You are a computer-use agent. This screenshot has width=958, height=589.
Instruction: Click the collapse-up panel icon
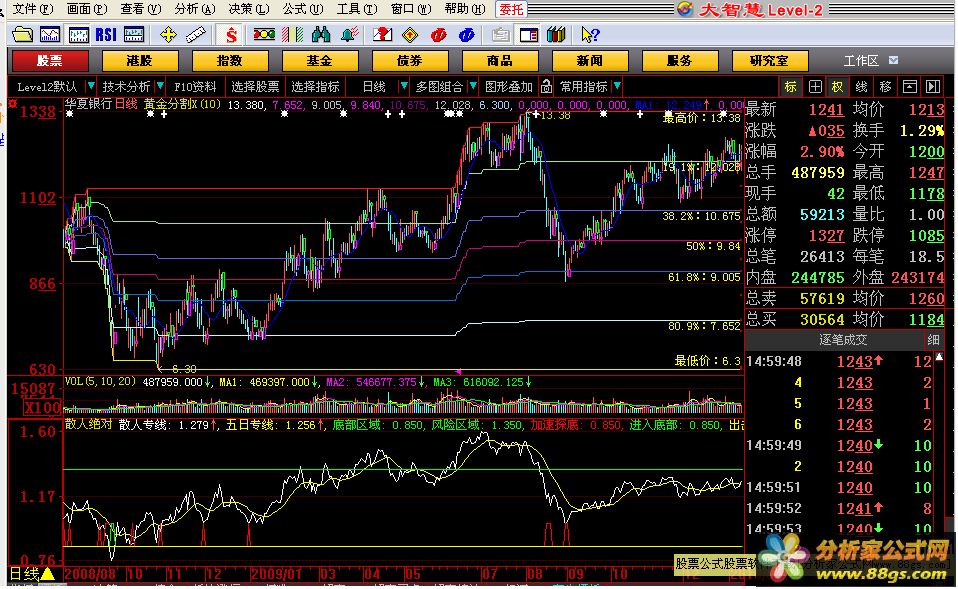pos(910,87)
